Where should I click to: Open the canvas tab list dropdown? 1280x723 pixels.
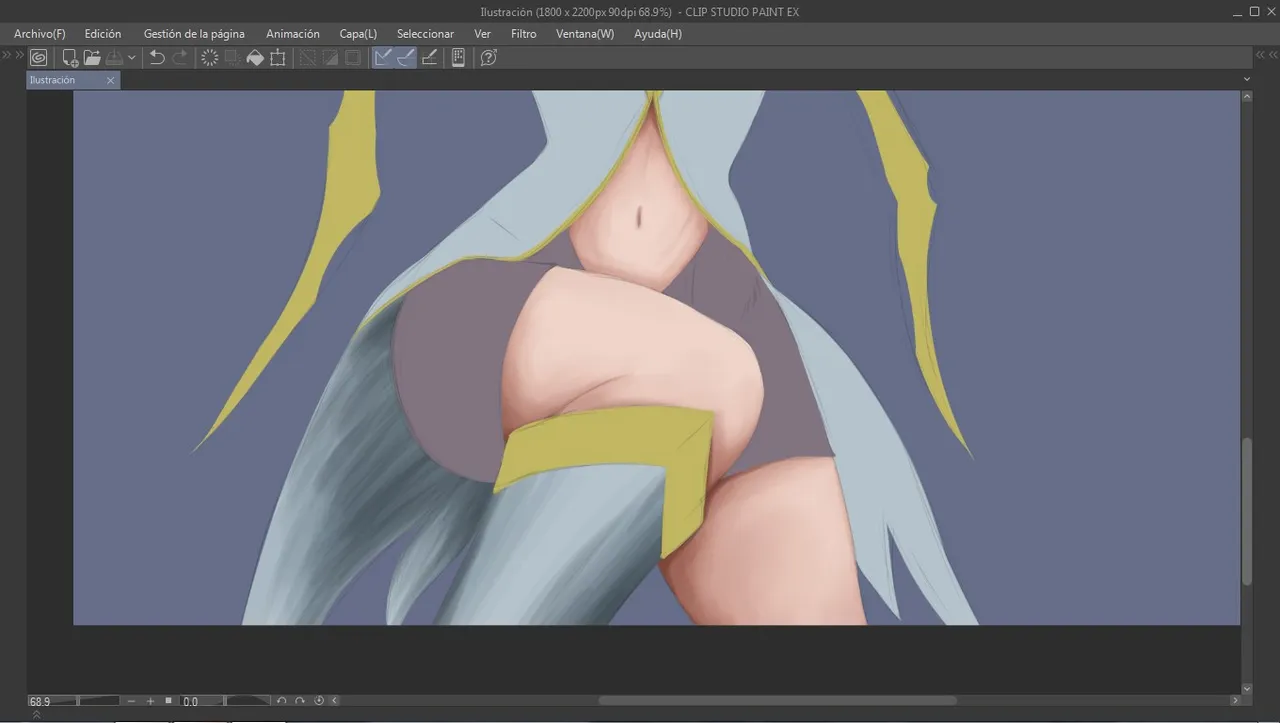(x=1247, y=79)
